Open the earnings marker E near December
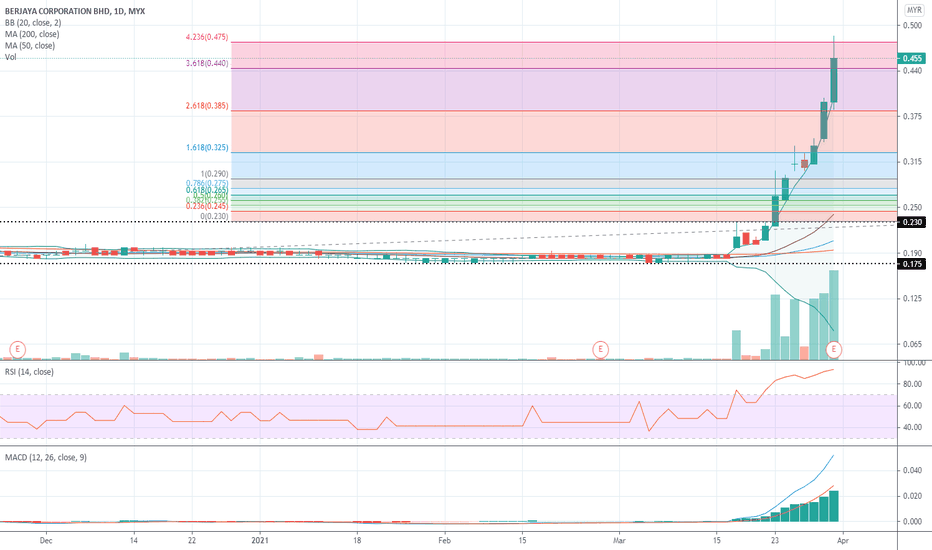The height and width of the screenshot is (550, 932). pos(18,349)
